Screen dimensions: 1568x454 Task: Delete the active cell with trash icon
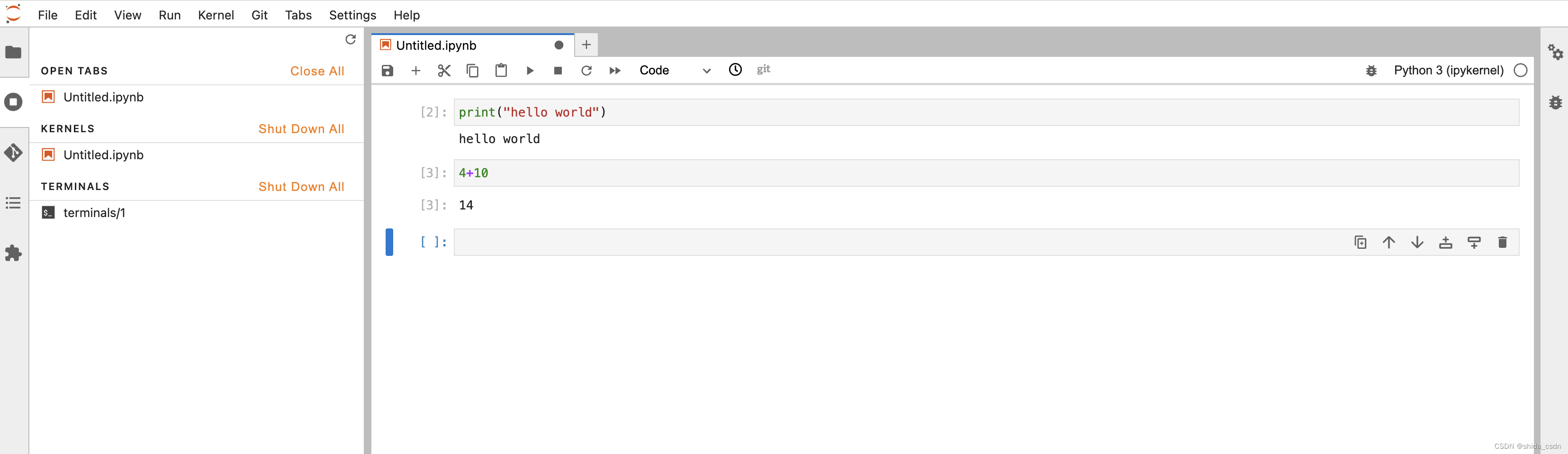click(x=1502, y=242)
